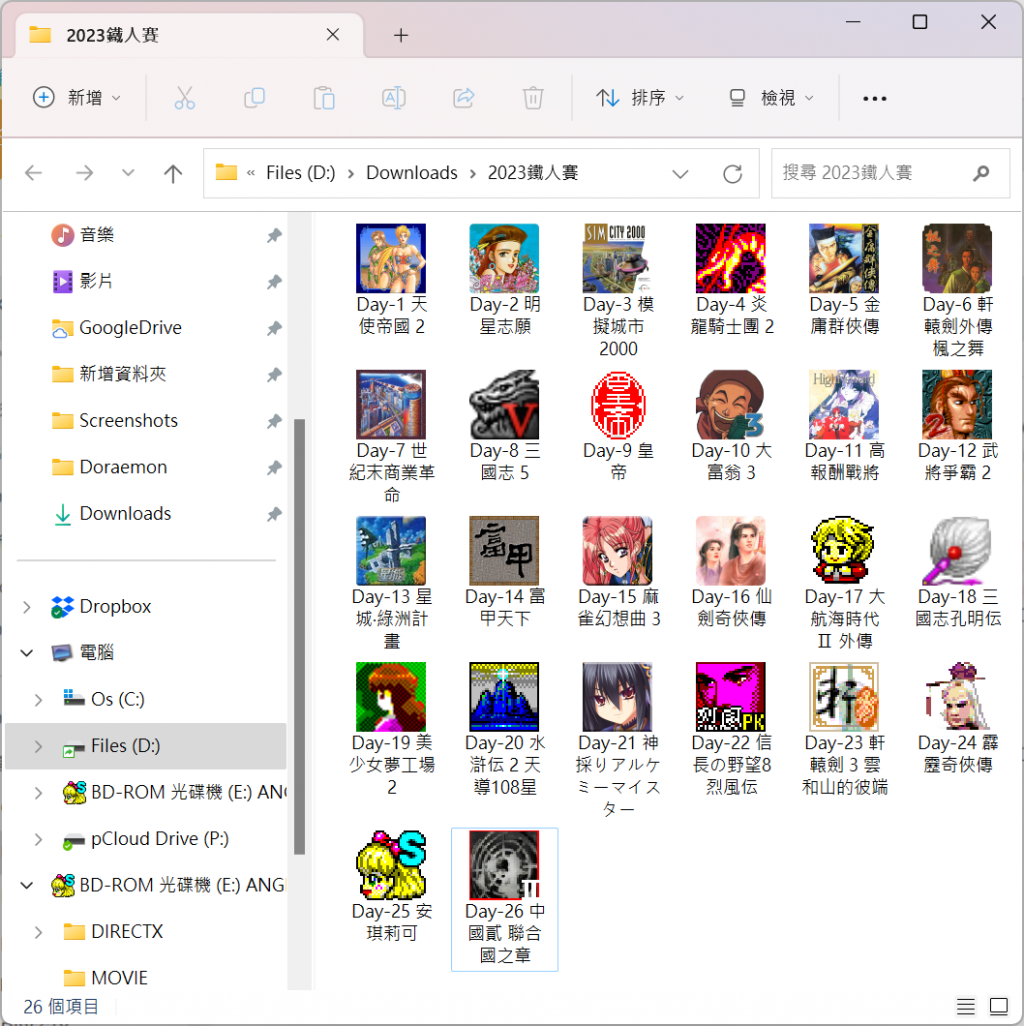Unpin 音樂 from quick access
The height and width of the screenshot is (1026, 1024).
click(x=274, y=236)
